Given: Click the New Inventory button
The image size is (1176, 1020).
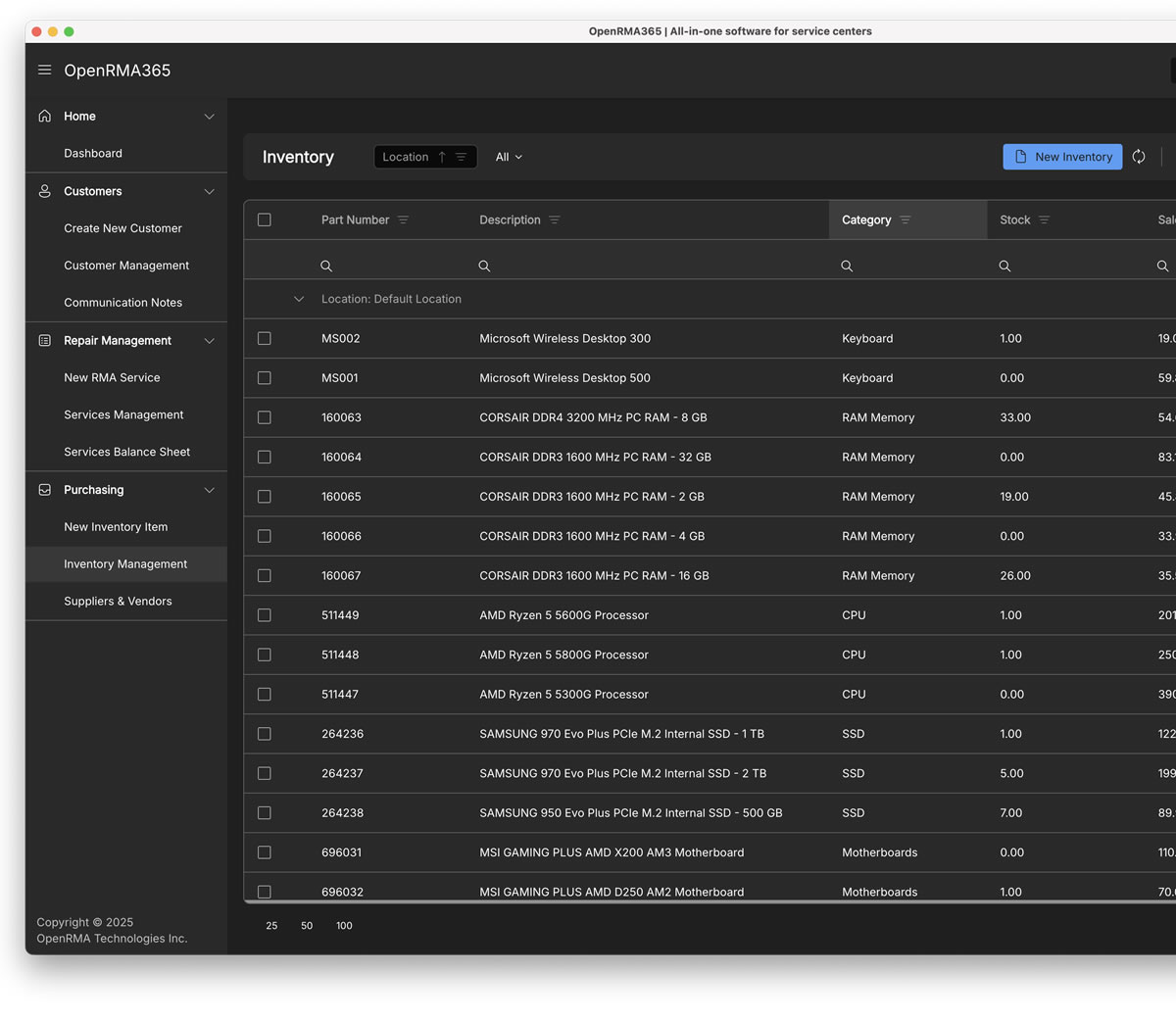Looking at the screenshot, I should pyautogui.click(x=1062, y=156).
